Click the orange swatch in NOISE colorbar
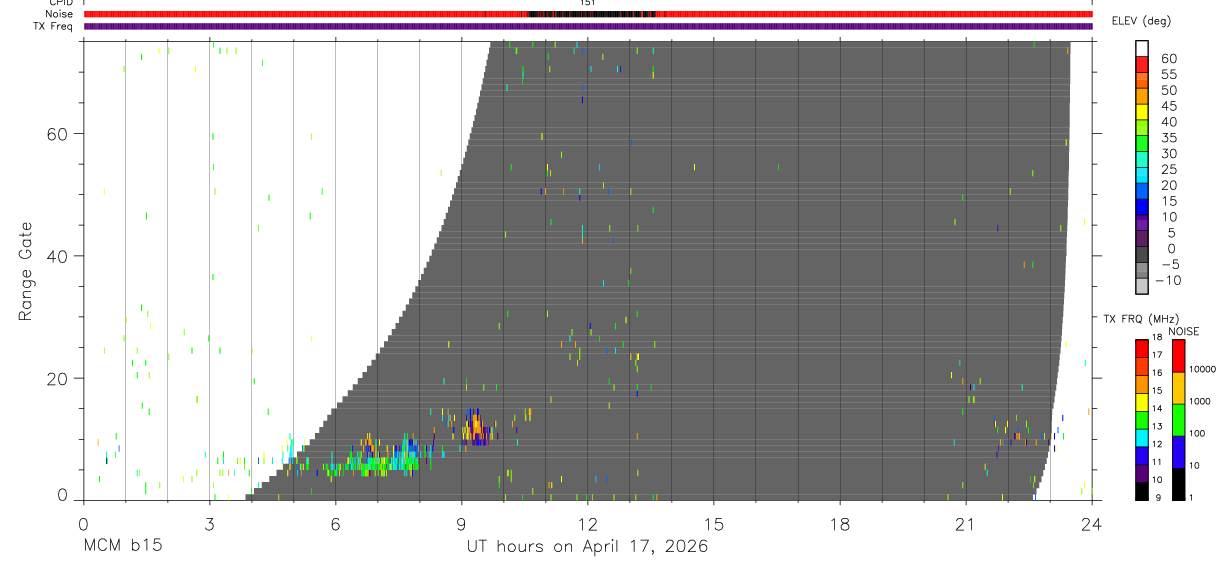 click(x=1178, y=388)
